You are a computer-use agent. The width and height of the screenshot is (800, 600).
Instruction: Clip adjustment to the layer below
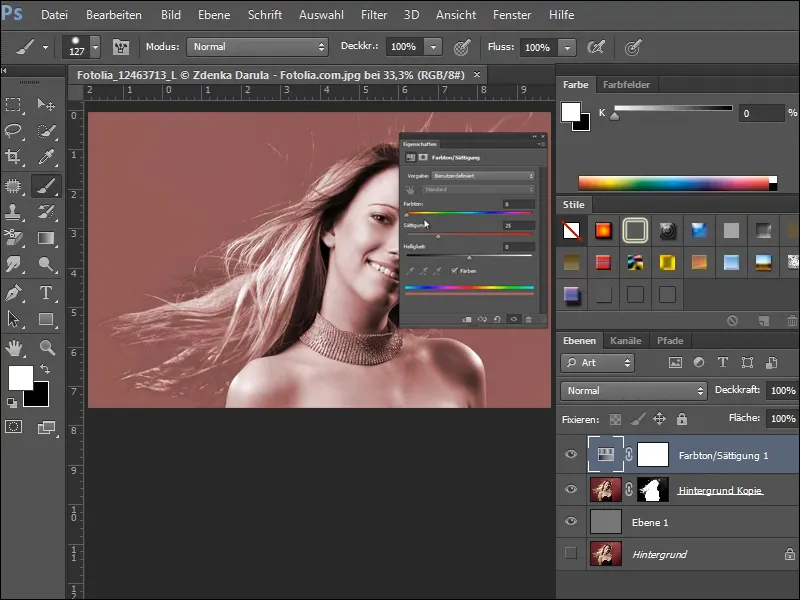coord(466,319)
